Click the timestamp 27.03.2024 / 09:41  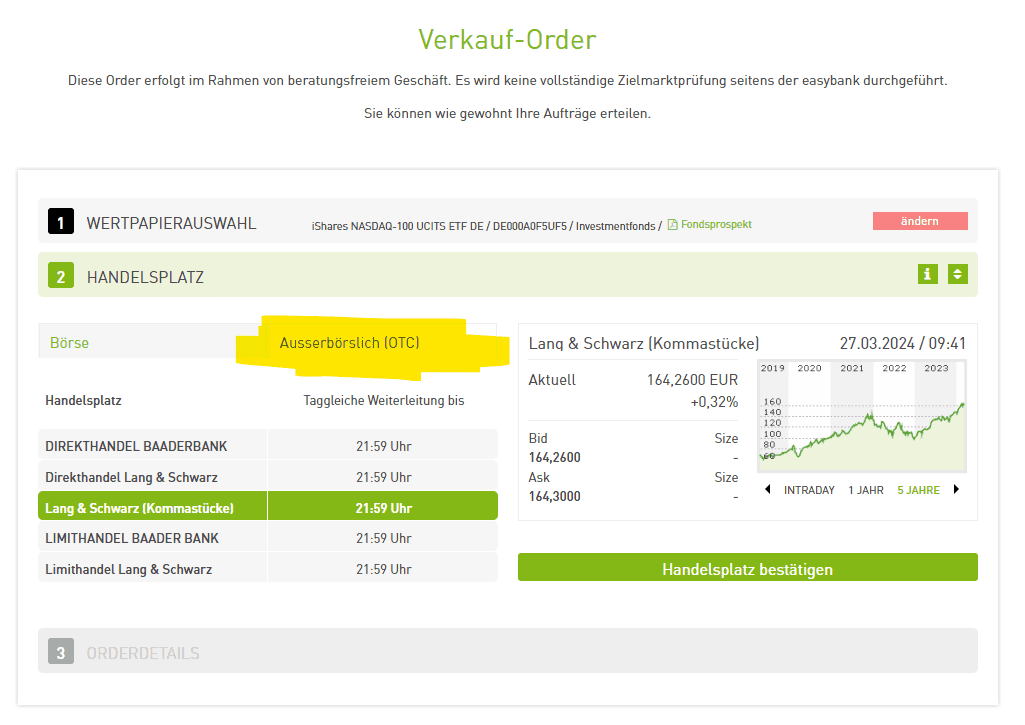coord(902,343)
